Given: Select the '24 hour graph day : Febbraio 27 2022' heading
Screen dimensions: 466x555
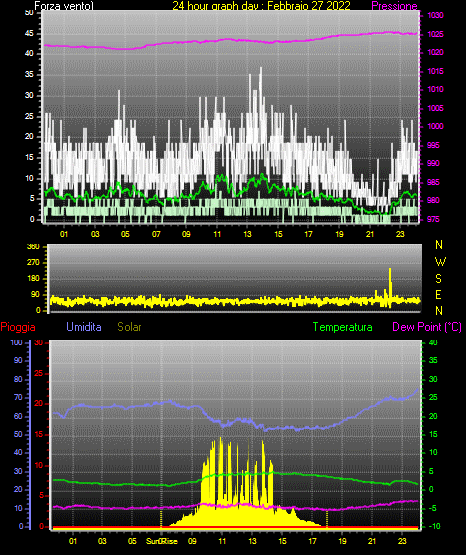Looking at the screenshot, I should [x=261, y=5].
